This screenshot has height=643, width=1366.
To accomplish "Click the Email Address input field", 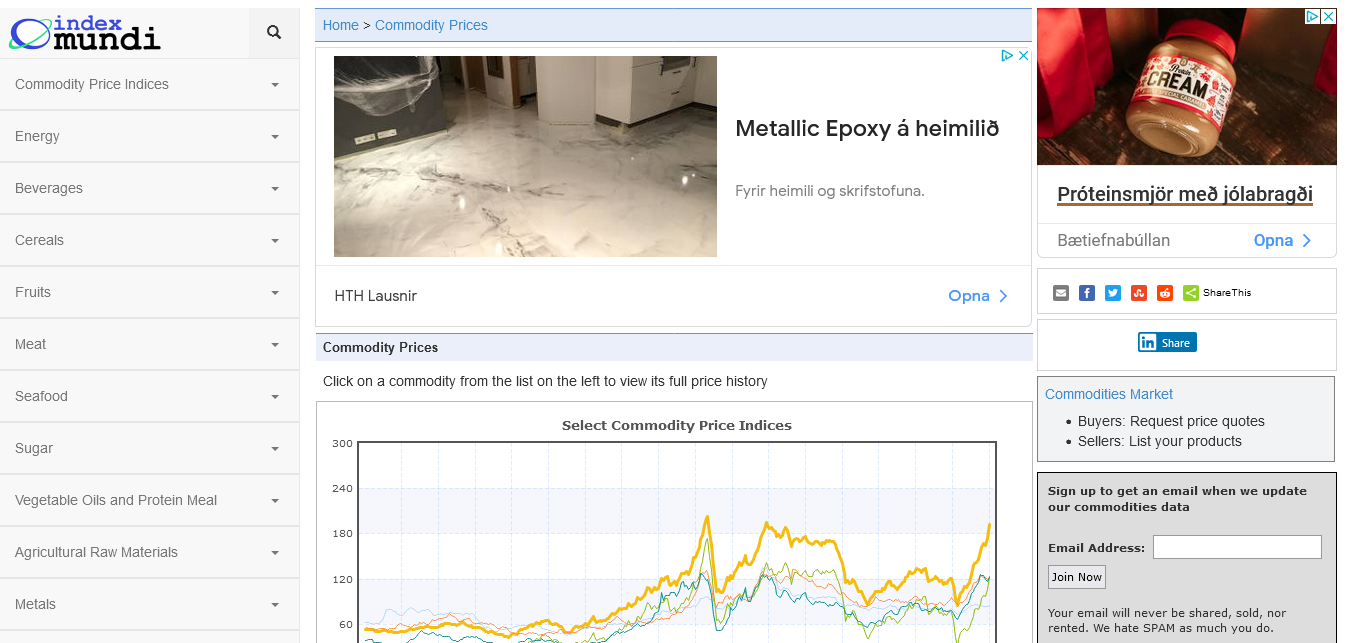I will (1237, 547).
